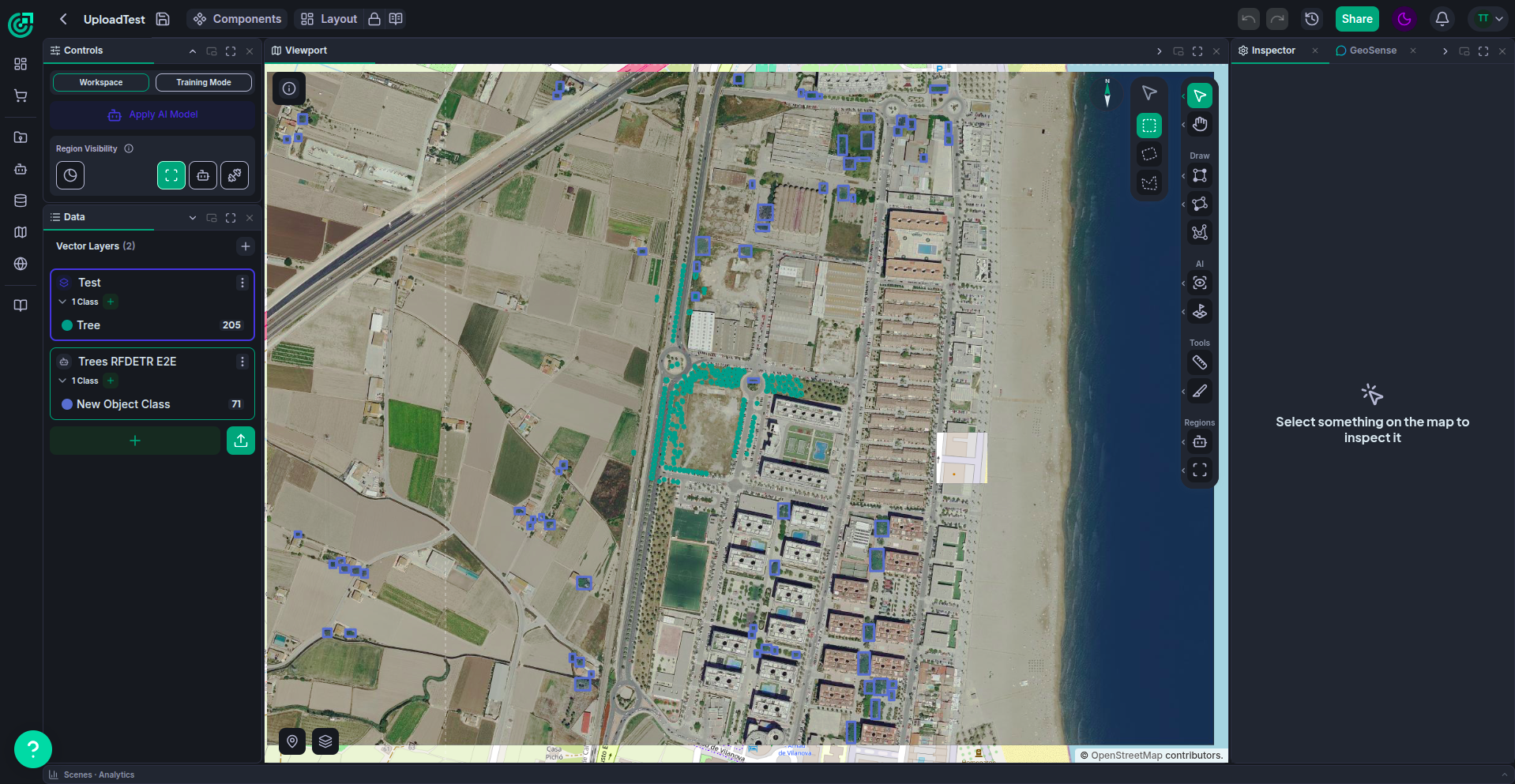Click Apply AI Model button
Screen dimensions: 1515x784
[153, 114]
